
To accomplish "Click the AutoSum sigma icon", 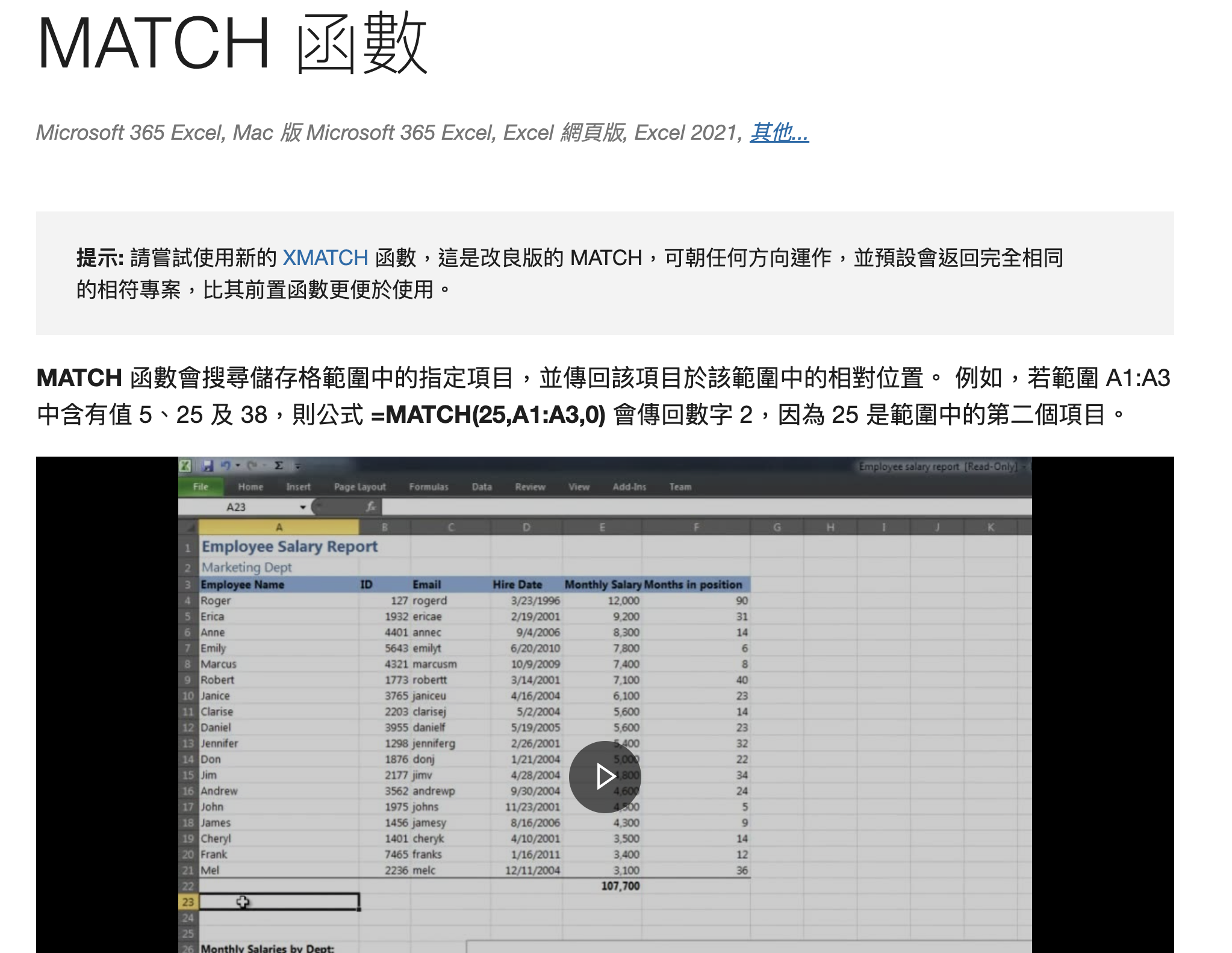I will pyautogui.click(x=279, y=466).
